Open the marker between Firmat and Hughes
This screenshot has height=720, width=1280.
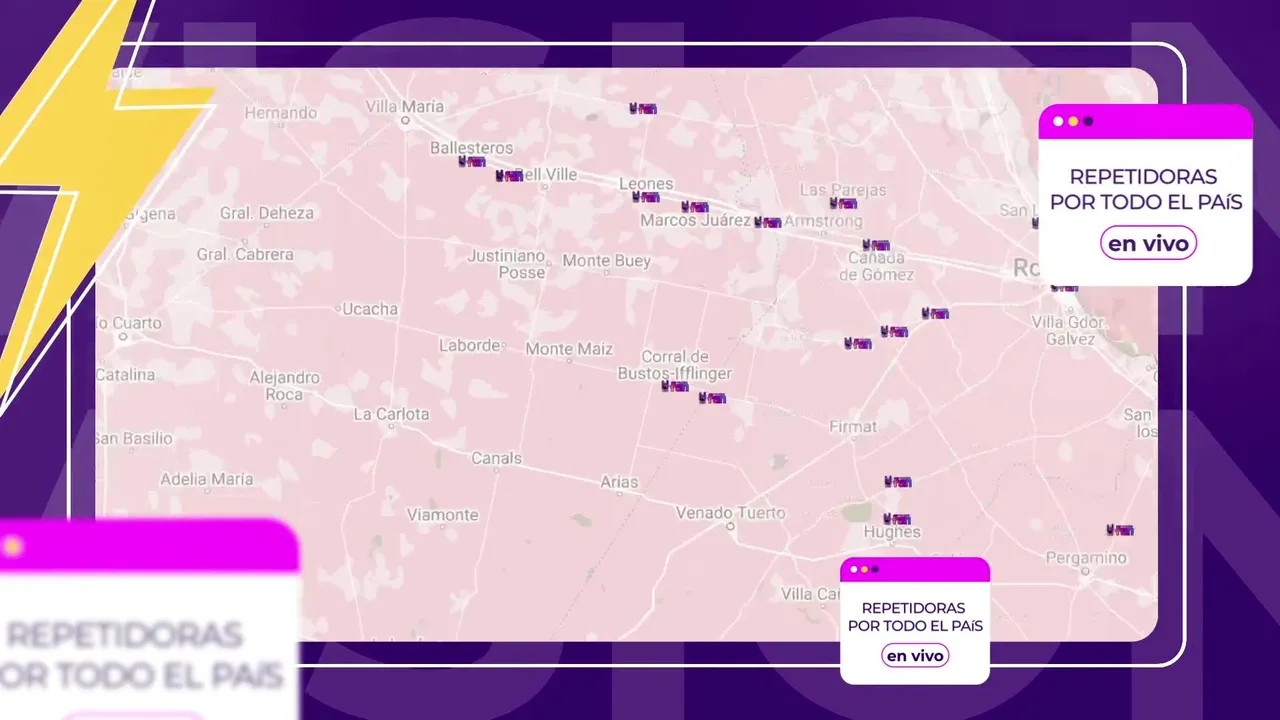pos(898,482)
